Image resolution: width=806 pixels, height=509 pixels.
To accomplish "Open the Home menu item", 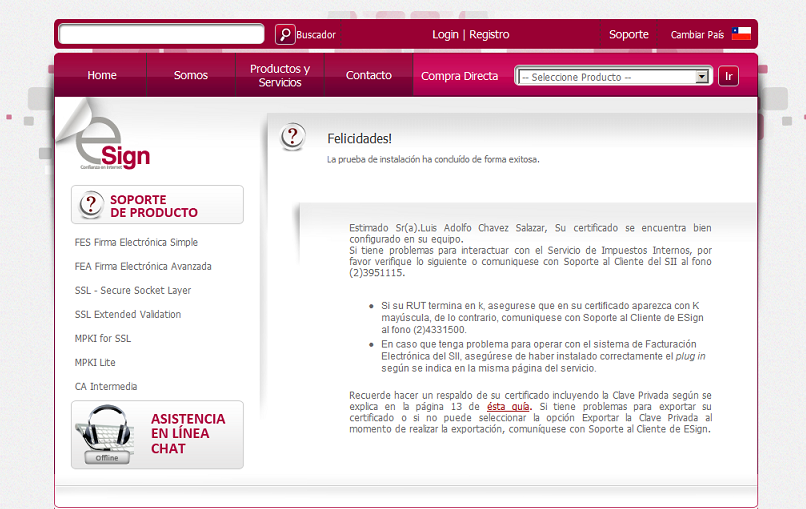I will [x=102, y=76].
